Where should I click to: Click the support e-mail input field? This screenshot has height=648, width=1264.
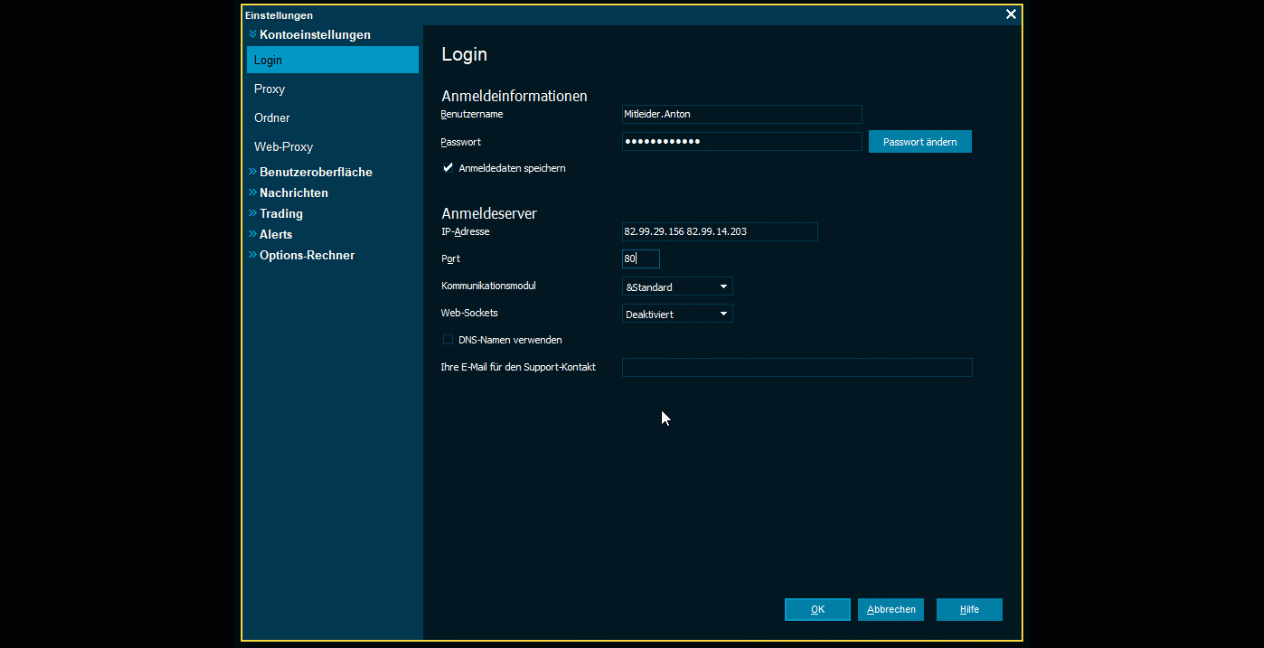(796, 368)
